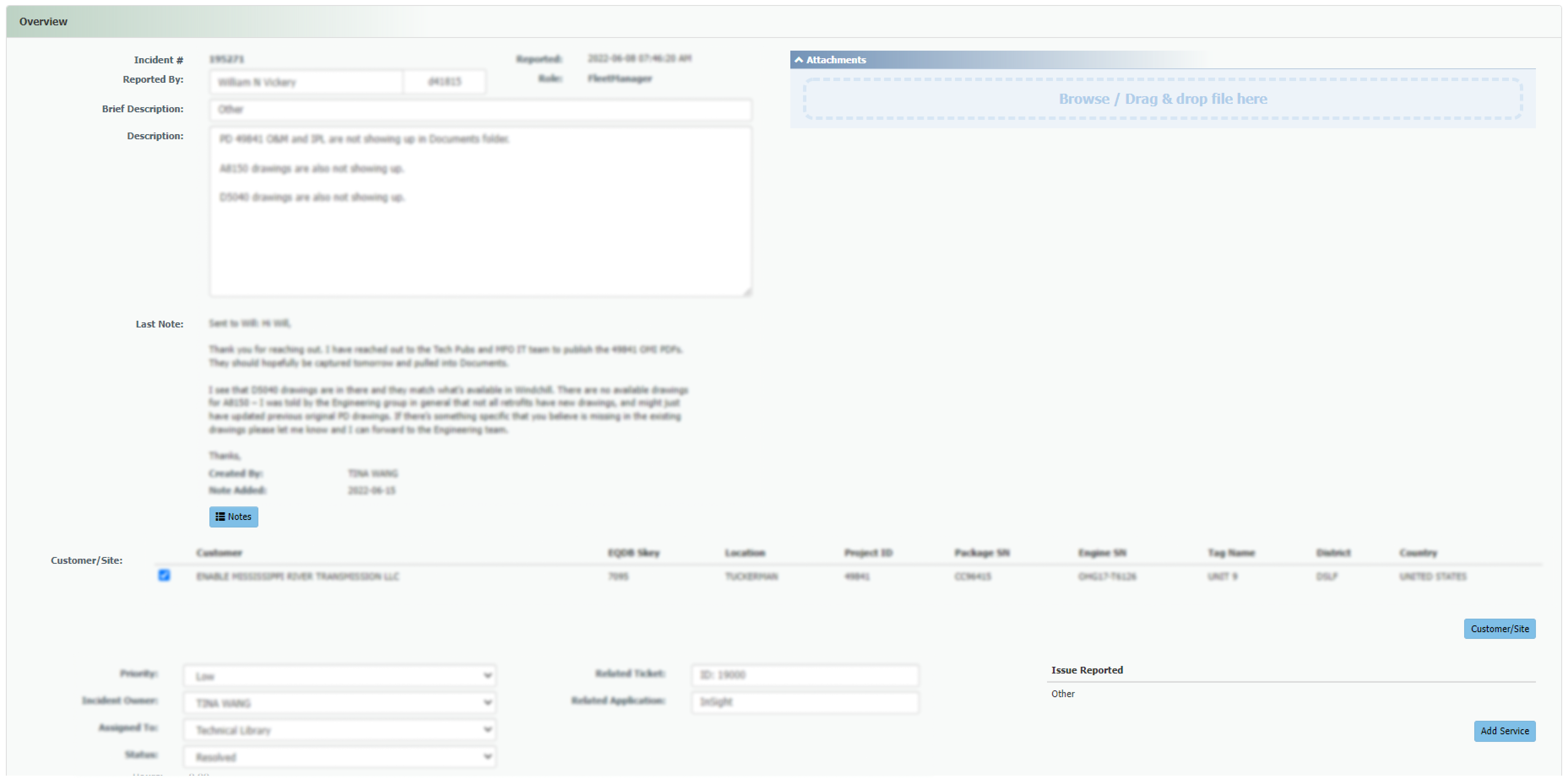
Task: Click inside the Description text area
Action: [x=480, y=243]
